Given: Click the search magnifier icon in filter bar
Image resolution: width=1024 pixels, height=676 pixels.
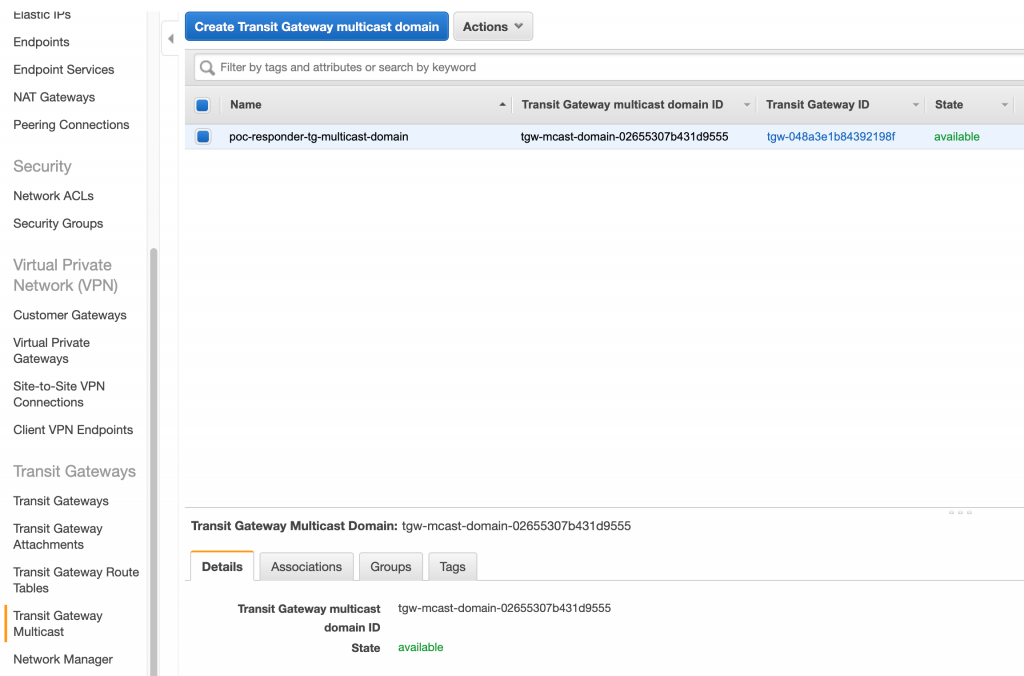Looking at the screenshot, I should (207, 66).
